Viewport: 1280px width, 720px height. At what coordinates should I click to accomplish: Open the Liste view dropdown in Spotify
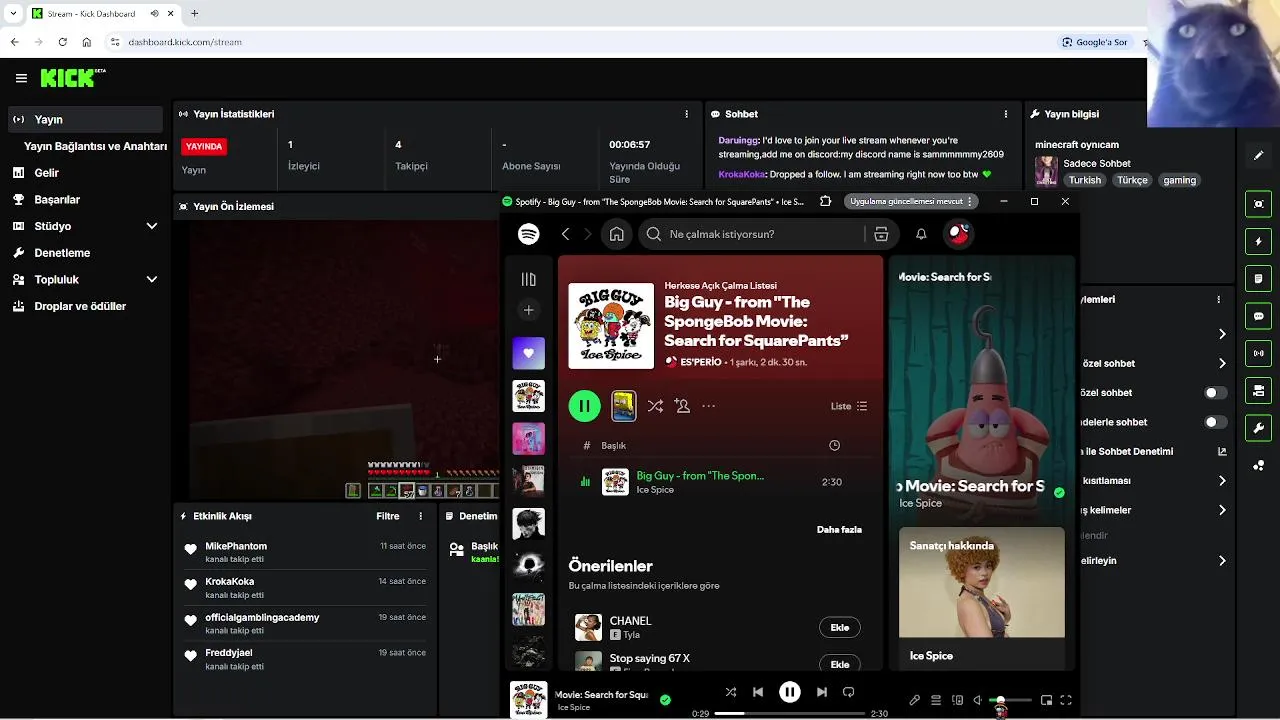pyautogui.click(x=849, y=406)
